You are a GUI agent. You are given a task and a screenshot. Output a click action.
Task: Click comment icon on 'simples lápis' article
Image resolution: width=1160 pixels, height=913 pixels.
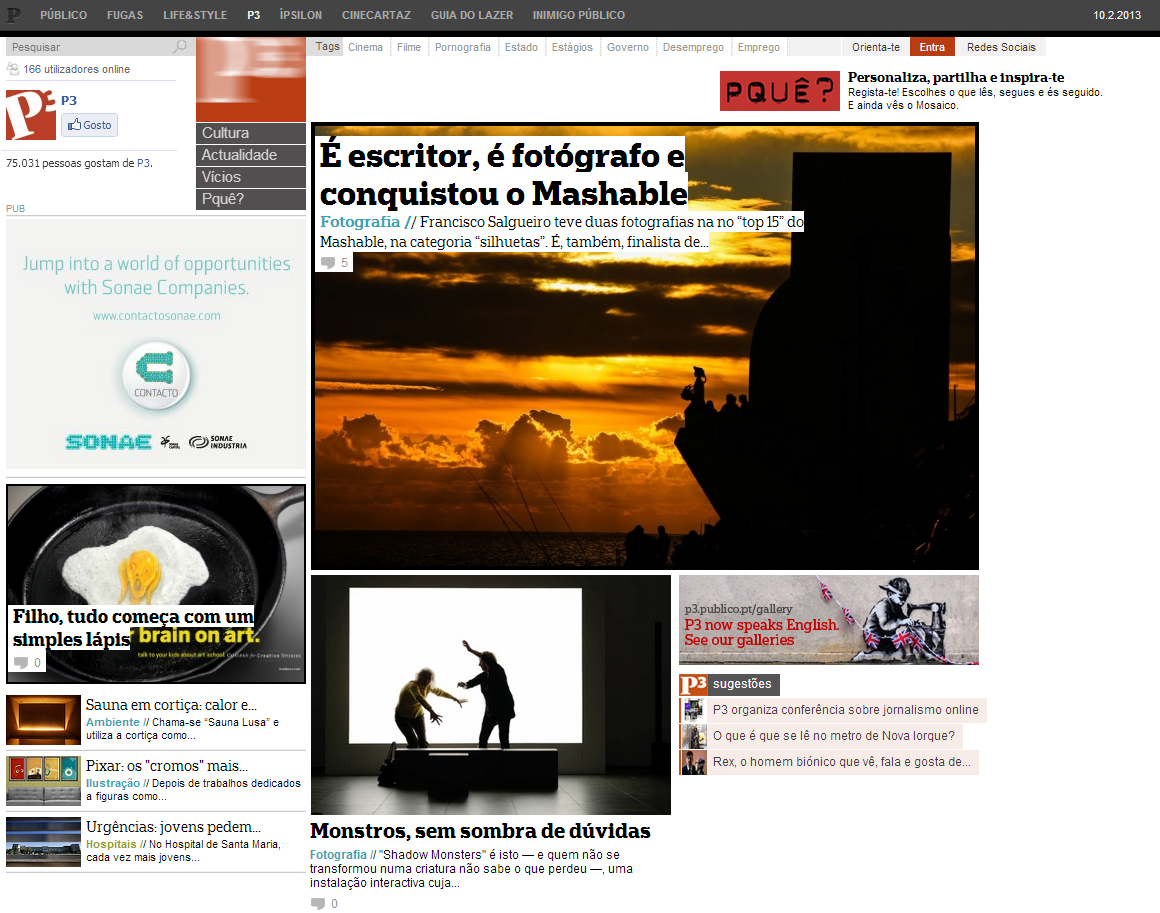tap(21, 663)
